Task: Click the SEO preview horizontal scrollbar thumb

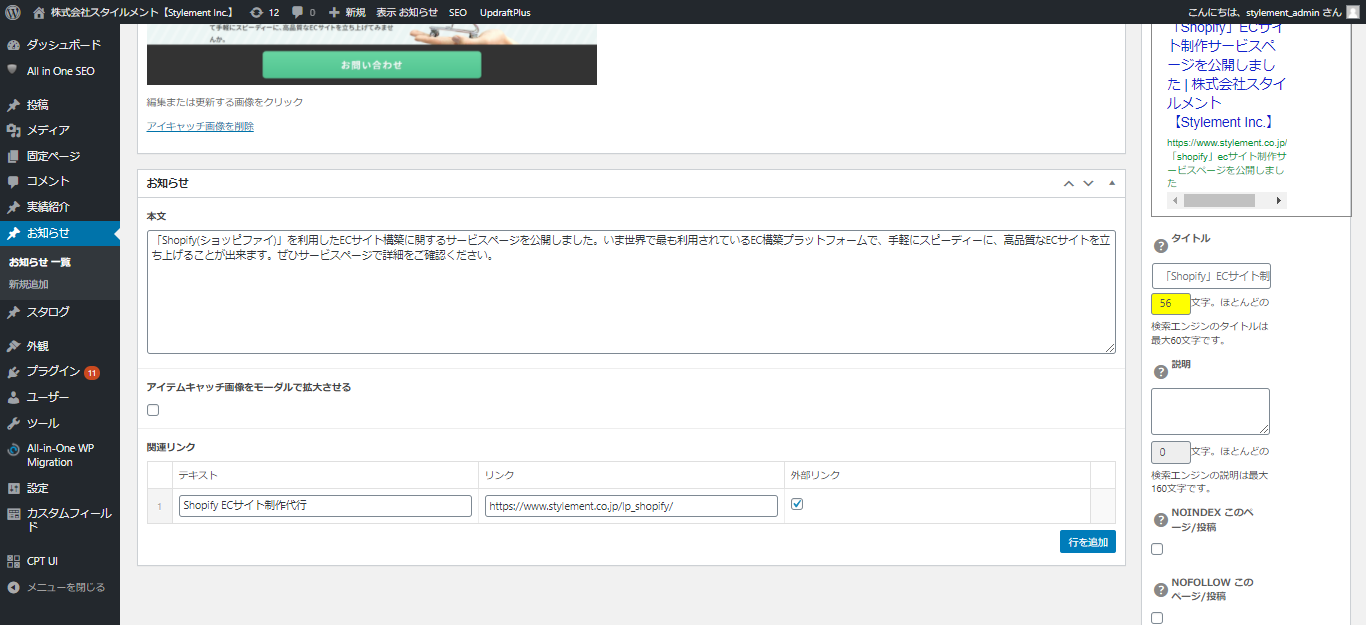Action: pyautogui.click(x=1219, y=200)
